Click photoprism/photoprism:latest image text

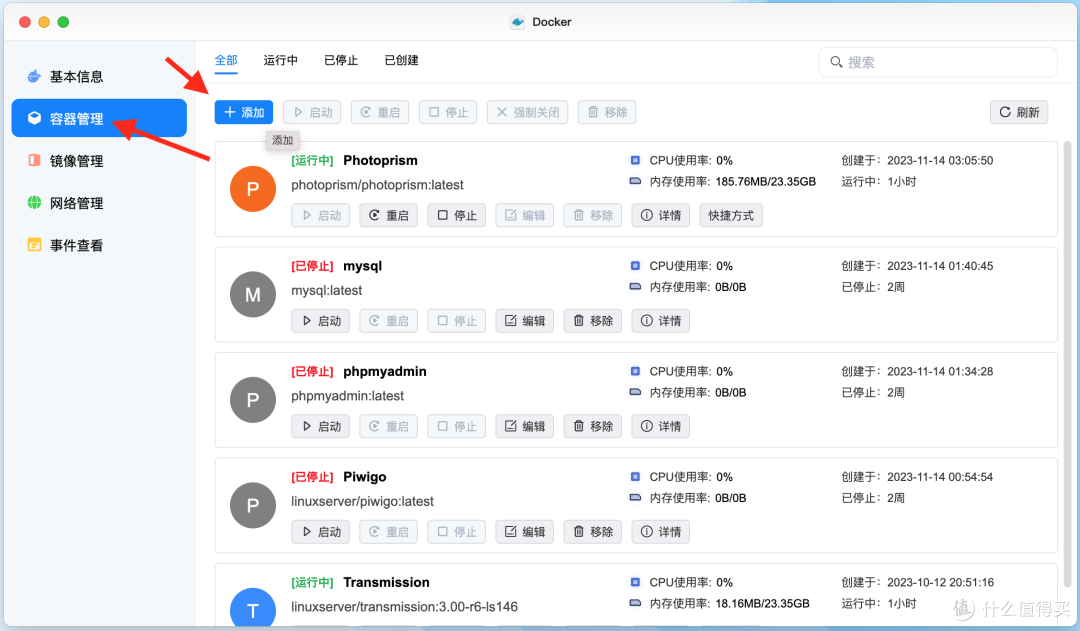tap(377, 185)
